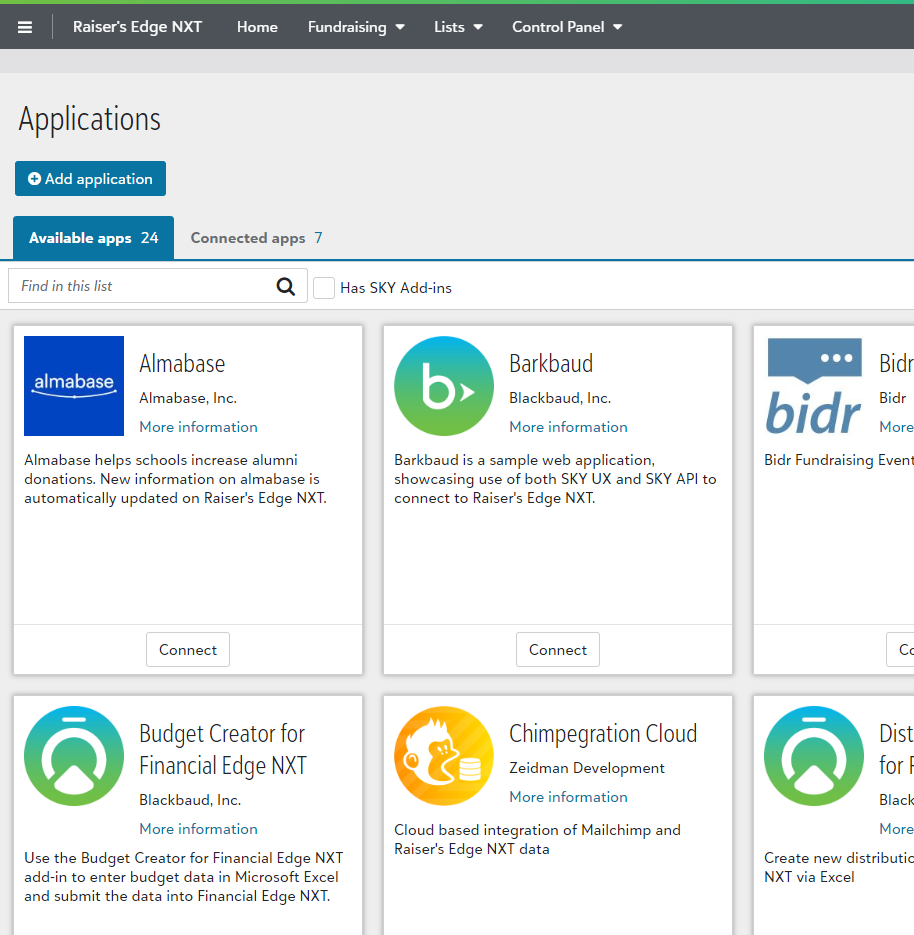
Task: Connect the Almabase application
Action: coord(188,649)
